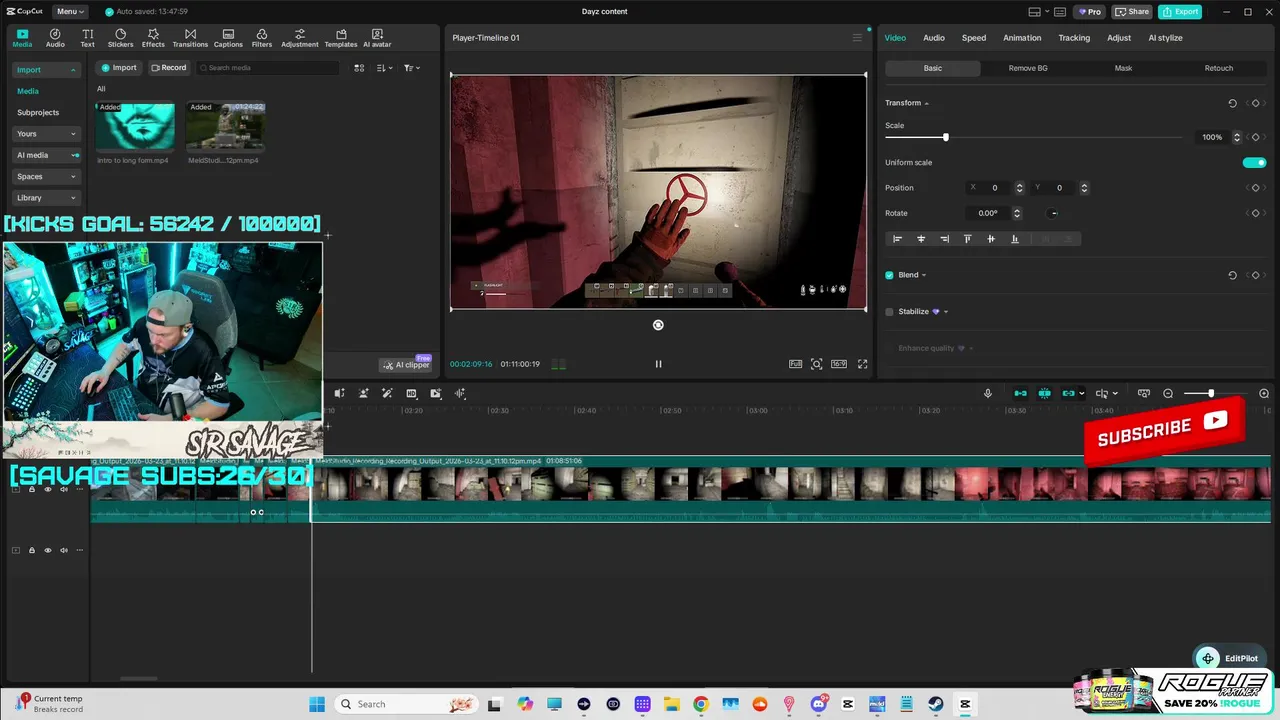Collapse the Transform section
The image size is (1280, 720).
pyautogui.click(x=927, y=103)
